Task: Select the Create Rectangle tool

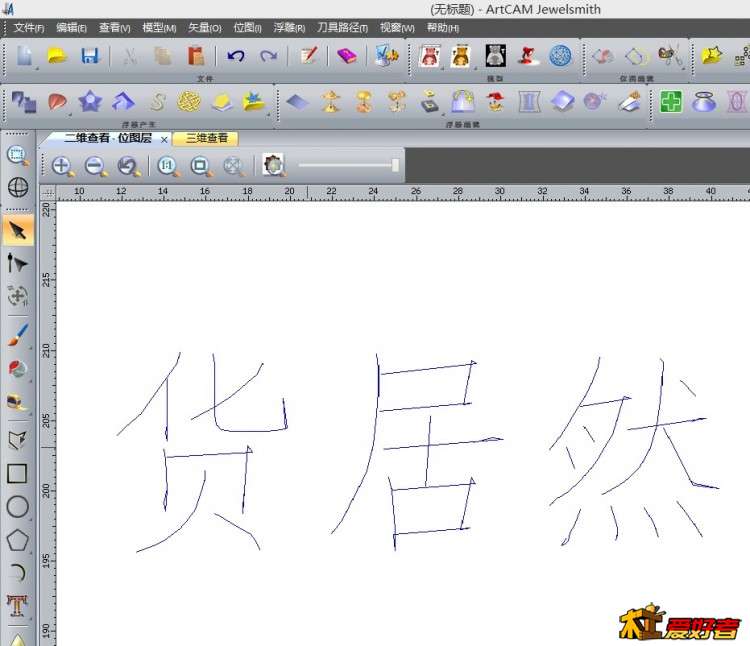Action: tap(17, 473)
